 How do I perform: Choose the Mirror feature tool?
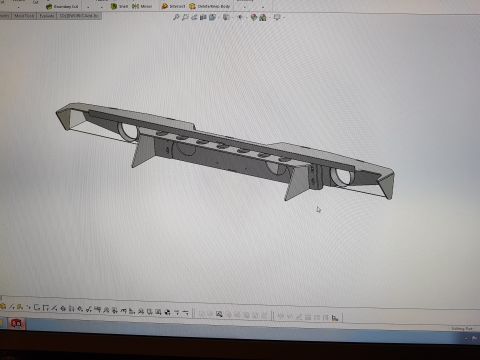142,6
